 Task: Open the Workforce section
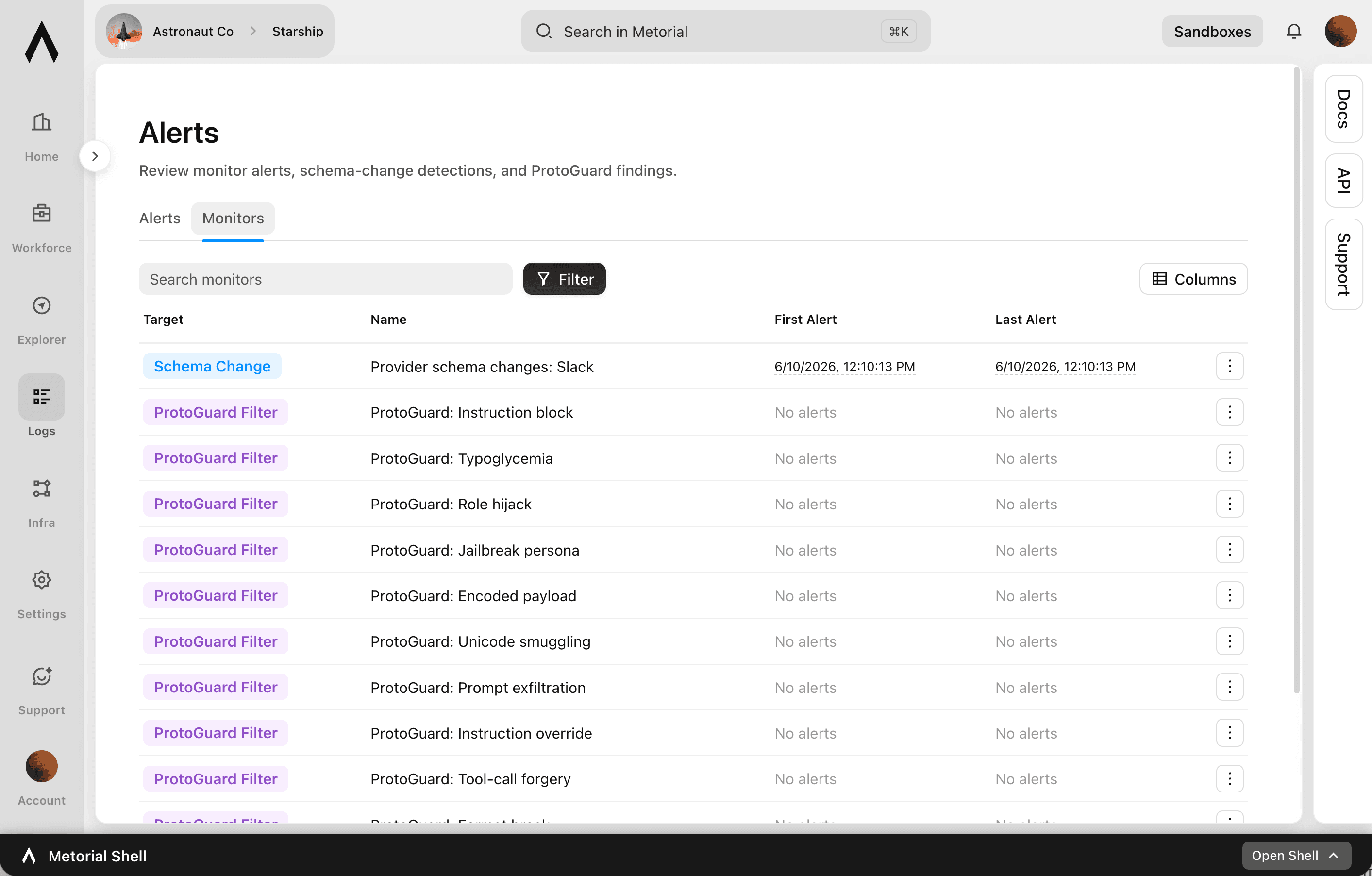(42, 228)
